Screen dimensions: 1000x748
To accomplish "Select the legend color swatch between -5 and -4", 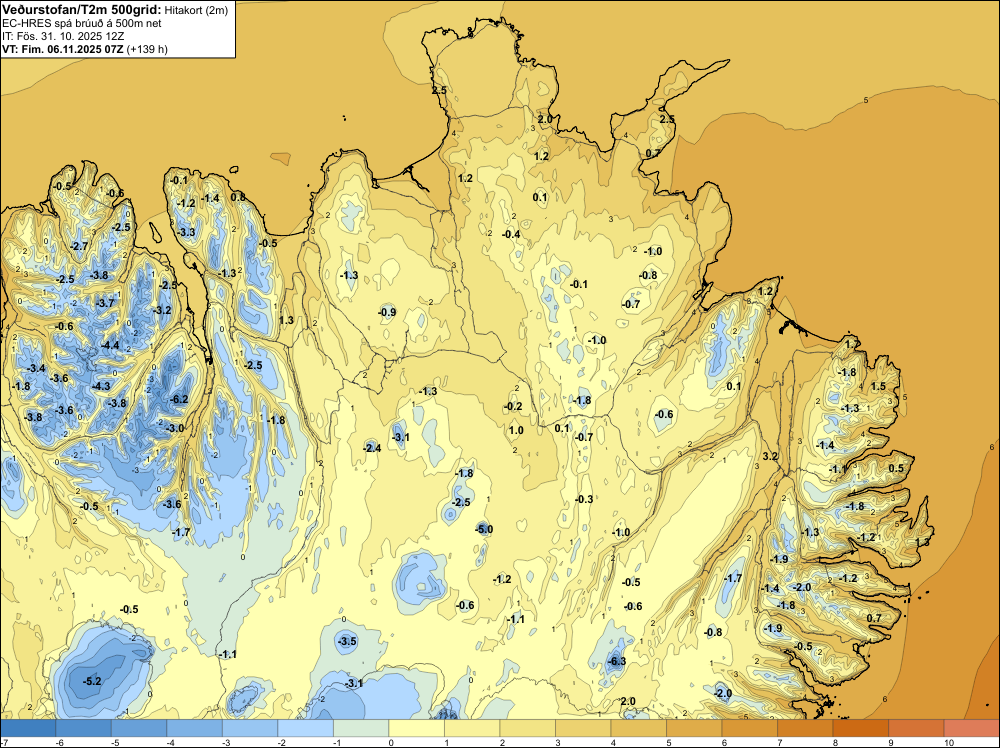I will (139, 728).
